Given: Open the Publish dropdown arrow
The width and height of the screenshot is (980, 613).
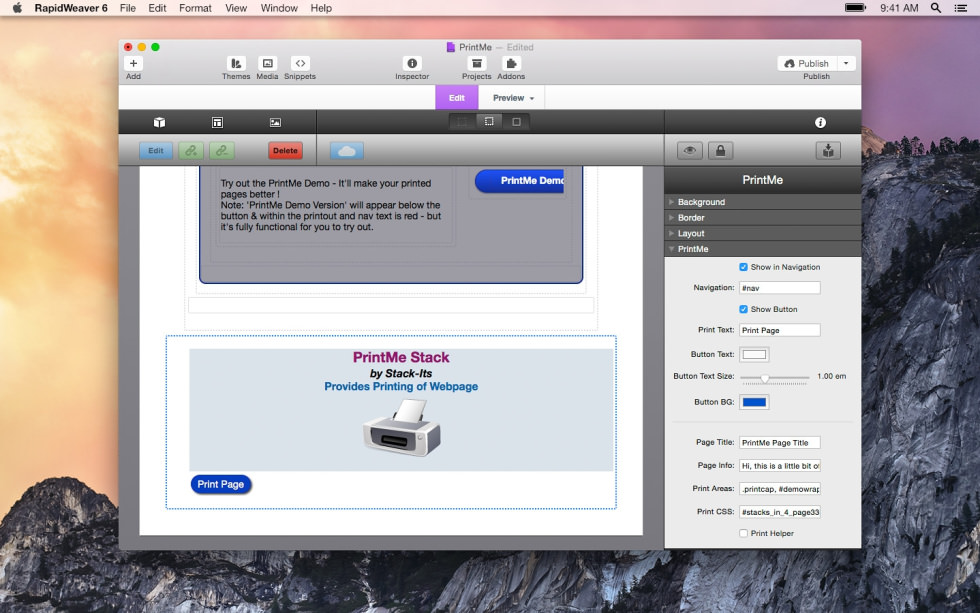Looking at the screenshot, I should pyautogui.click(x=846, y=63).
